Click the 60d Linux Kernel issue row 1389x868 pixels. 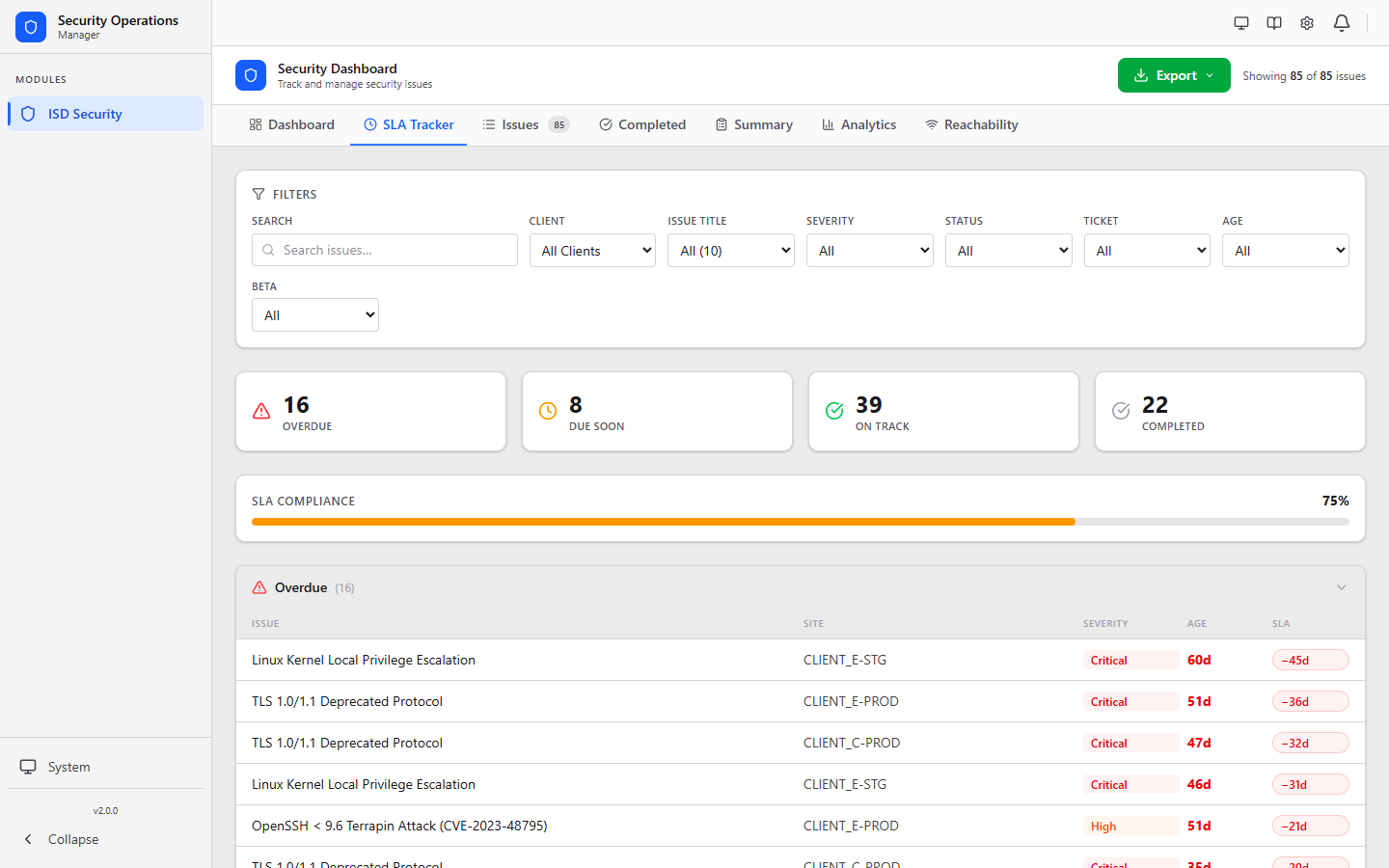click(801, 660)
